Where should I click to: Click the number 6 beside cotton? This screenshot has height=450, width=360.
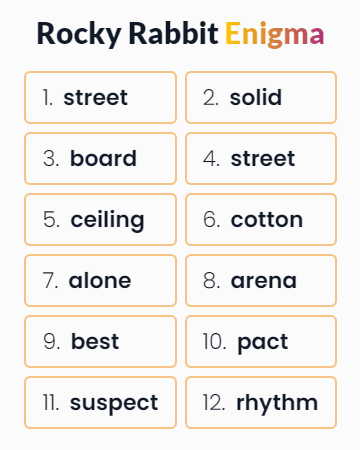click(x=211, y=220)
